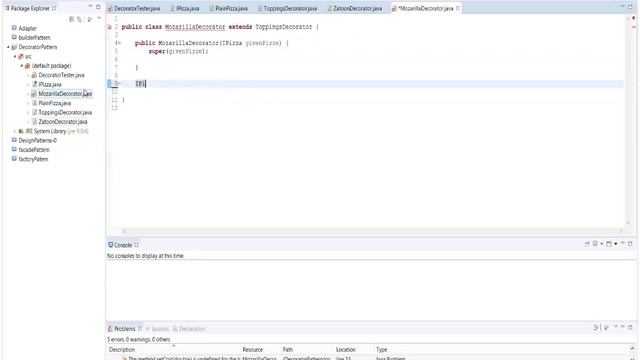Screen dimensions: 640x360
Task: Open Package Explorer focus task filter icon
Action: pos(89,19)
